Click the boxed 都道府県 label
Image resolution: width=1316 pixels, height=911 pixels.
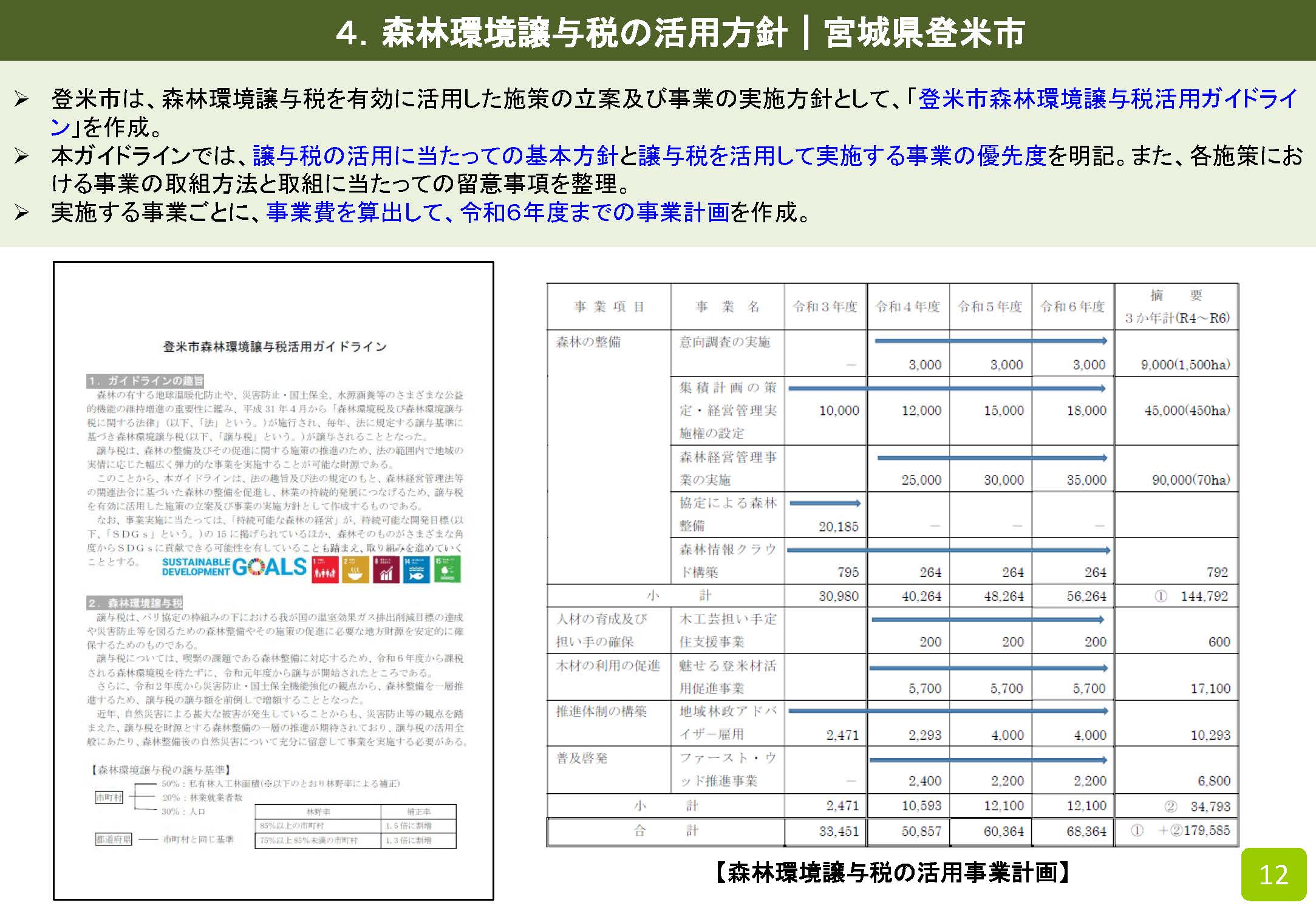(114, 839)
